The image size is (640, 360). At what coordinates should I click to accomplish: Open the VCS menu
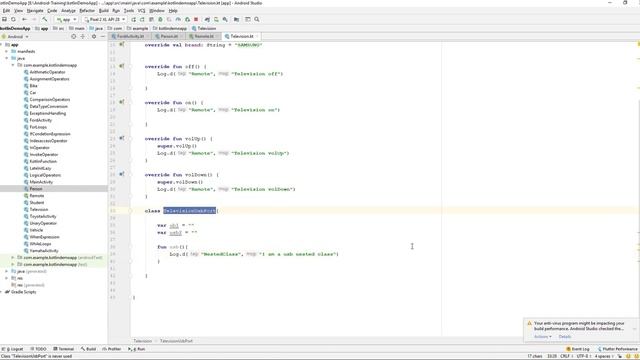142,11
